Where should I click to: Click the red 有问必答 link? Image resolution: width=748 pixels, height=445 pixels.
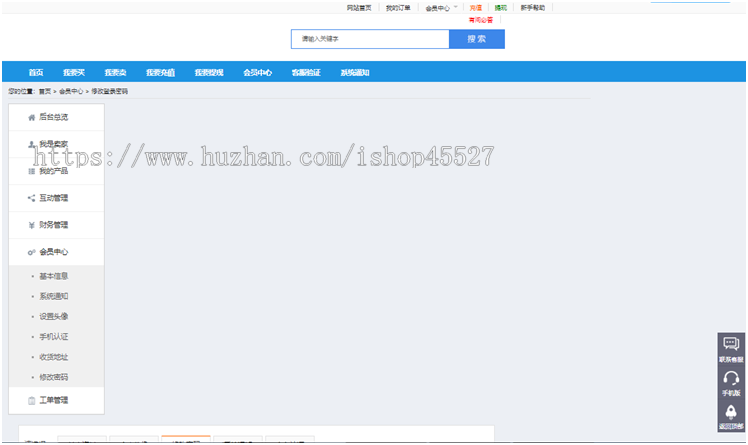pyautogui.click(x=481, y=20)
